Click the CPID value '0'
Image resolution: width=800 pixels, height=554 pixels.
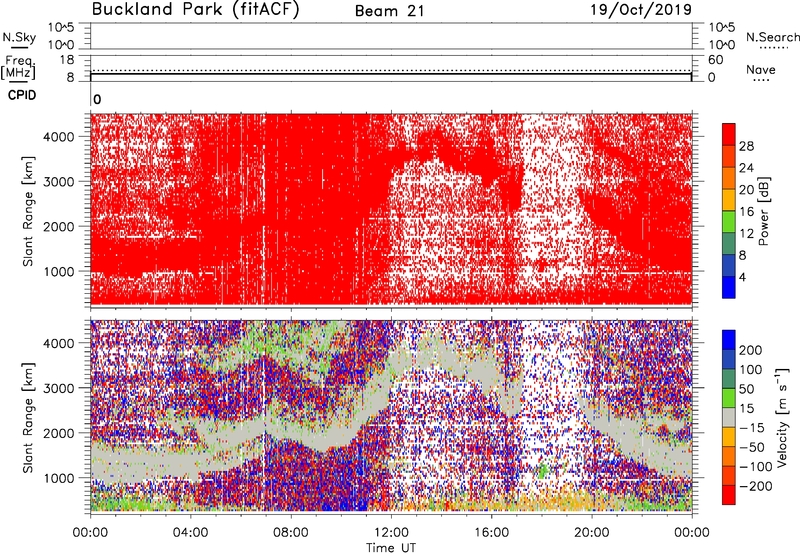click(97, 99)
